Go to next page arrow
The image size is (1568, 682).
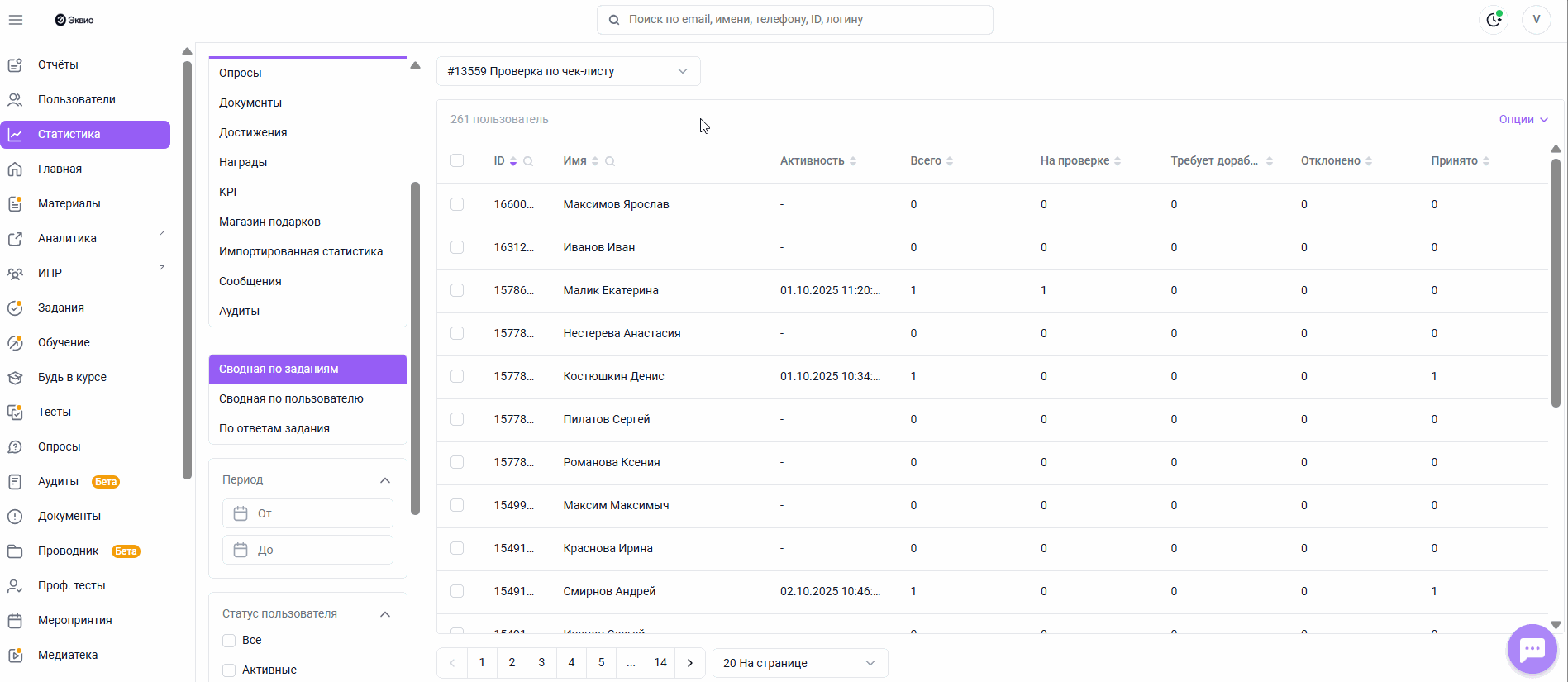[x=690, y=663]
